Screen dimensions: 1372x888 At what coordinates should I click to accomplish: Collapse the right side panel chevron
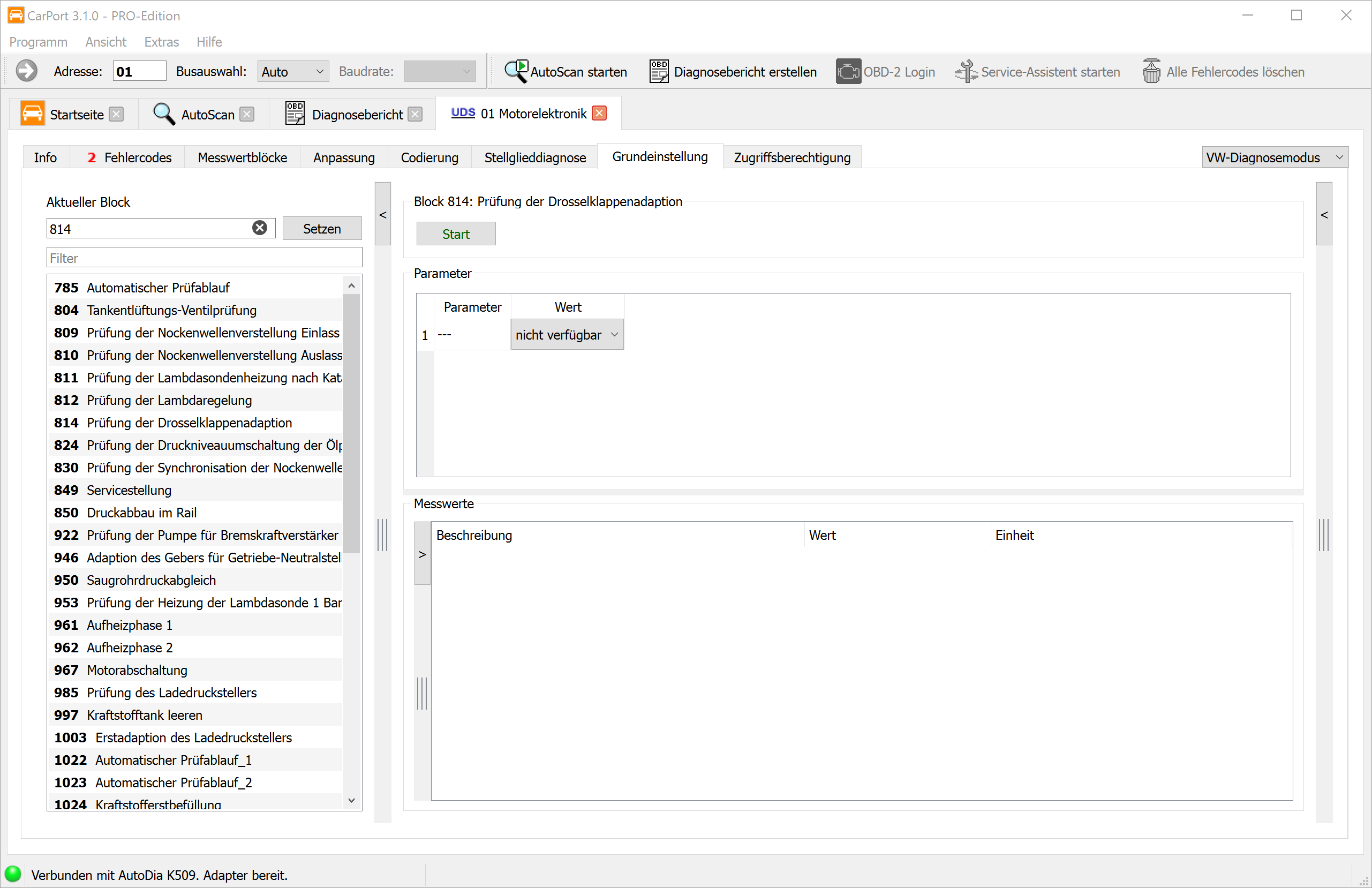(x=1324, y=215)
